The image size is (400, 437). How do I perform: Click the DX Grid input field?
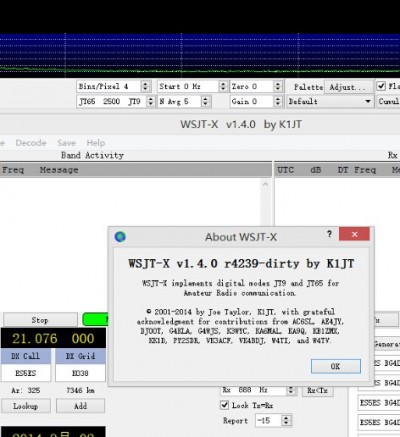click(x=80, y=373)
